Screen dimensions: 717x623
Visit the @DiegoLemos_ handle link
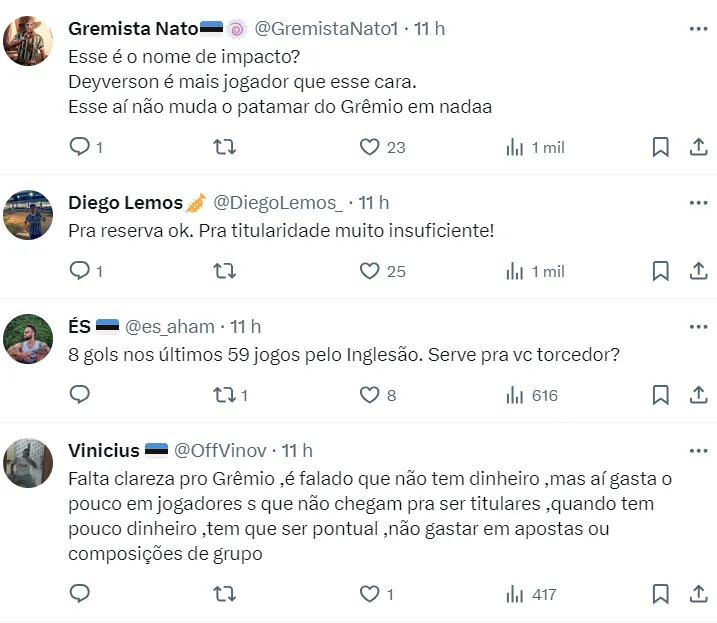(278, 203)
